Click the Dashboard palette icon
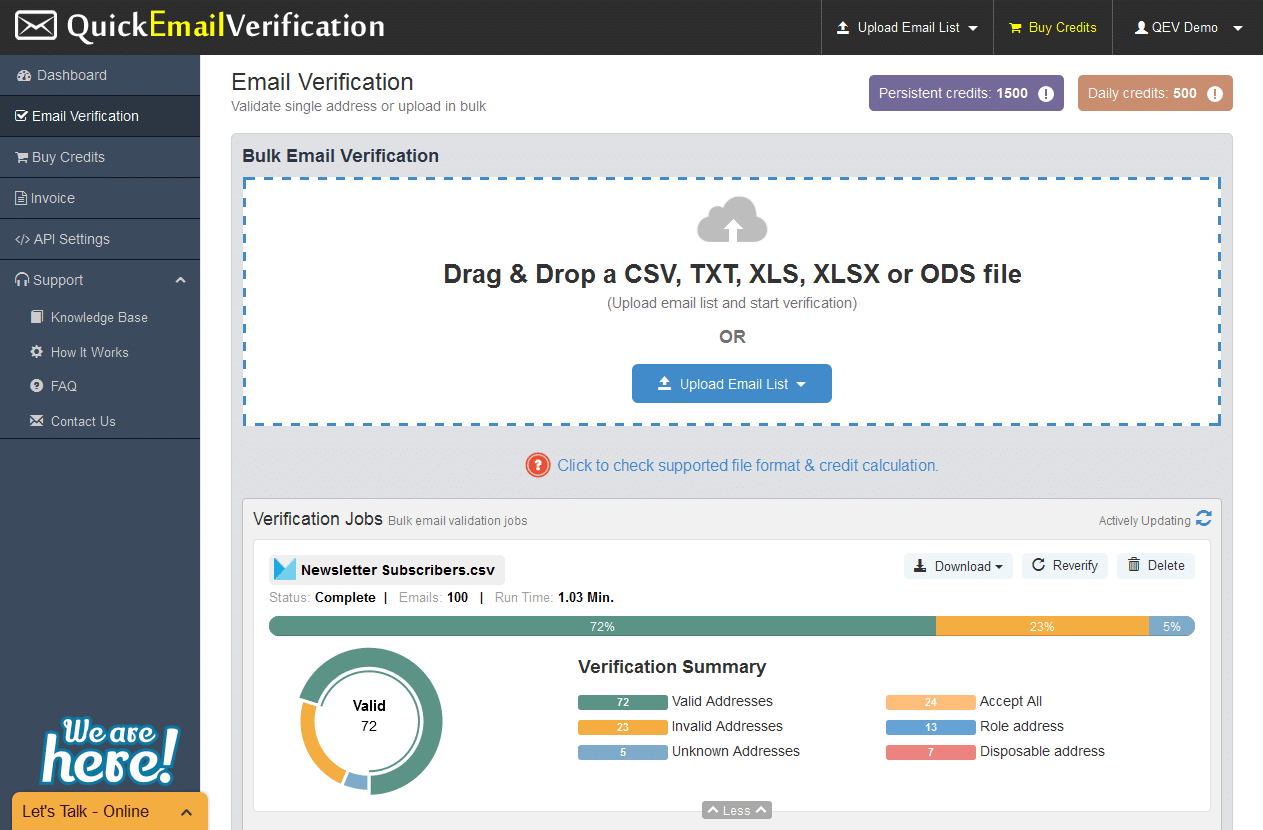Image resolution: width=1263 pixels, height=830 pixels. pyautogui.click(x=24, y=76)
